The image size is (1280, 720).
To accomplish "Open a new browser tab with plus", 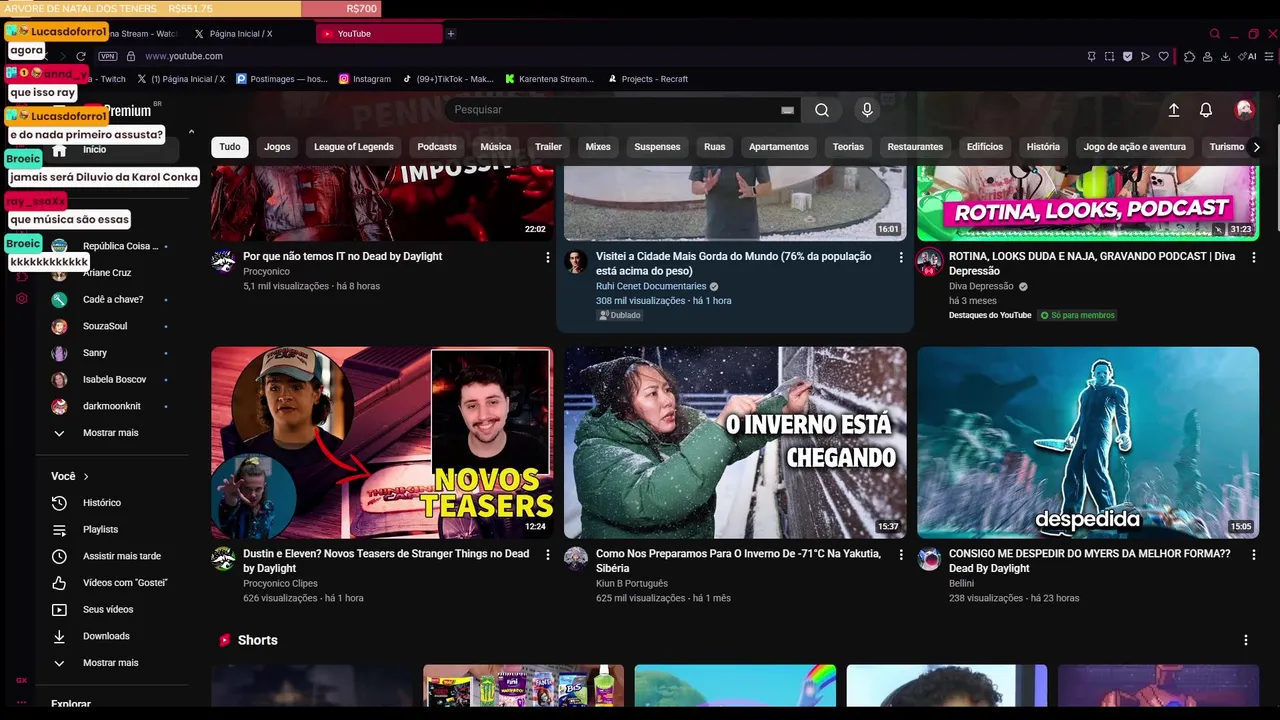I will pyautogui.click(x=451, y=34).
